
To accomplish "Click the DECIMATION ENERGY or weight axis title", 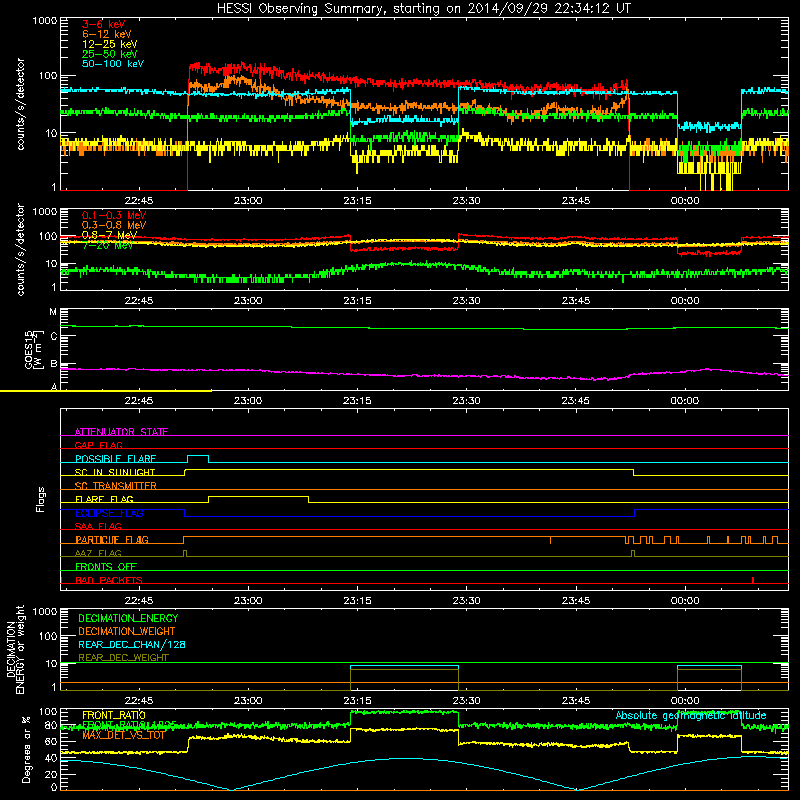I will click(15, 649).
